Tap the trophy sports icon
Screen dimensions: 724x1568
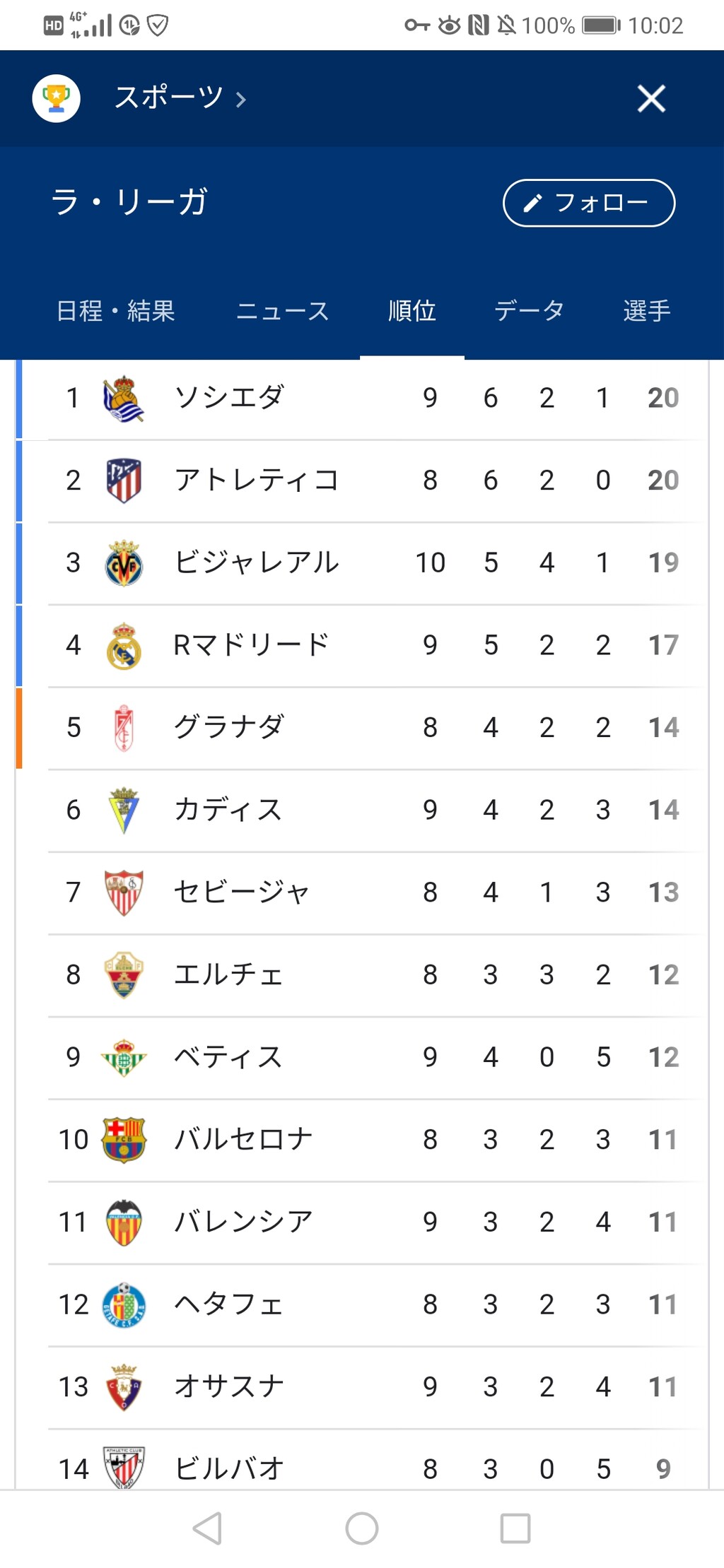[x=57, y=98]
